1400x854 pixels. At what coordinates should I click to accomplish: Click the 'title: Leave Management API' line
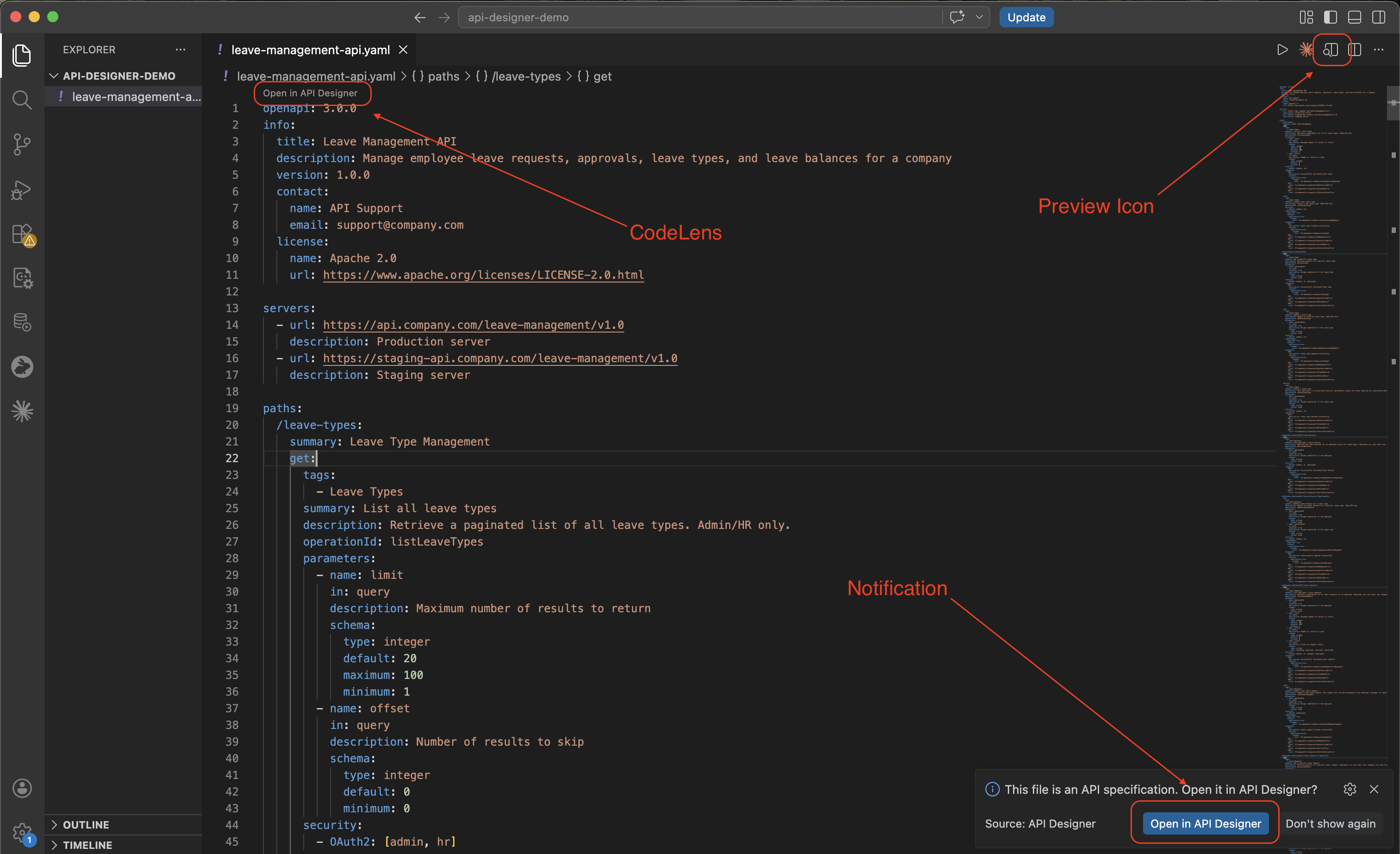(x=367, y=141)
